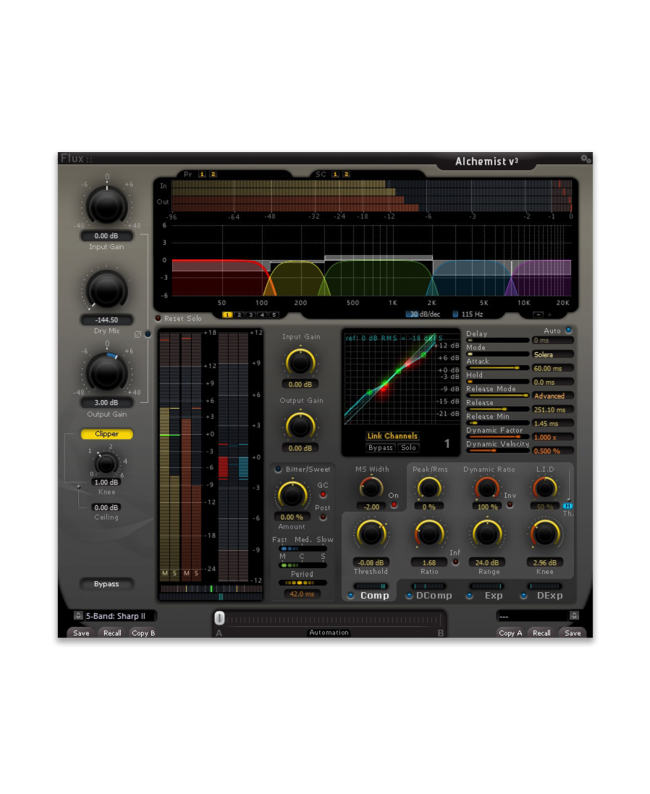Toggle the blue LED next to phase invert
The width and height of the screenshot is (650, 794).
pos(148,334)
